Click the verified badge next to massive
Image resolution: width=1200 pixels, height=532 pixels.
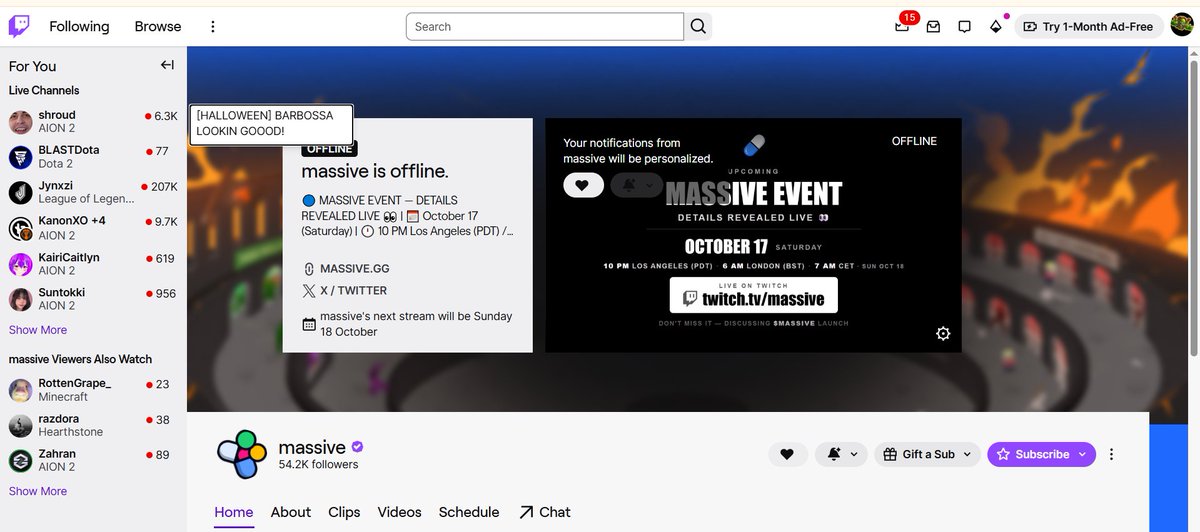357,448
